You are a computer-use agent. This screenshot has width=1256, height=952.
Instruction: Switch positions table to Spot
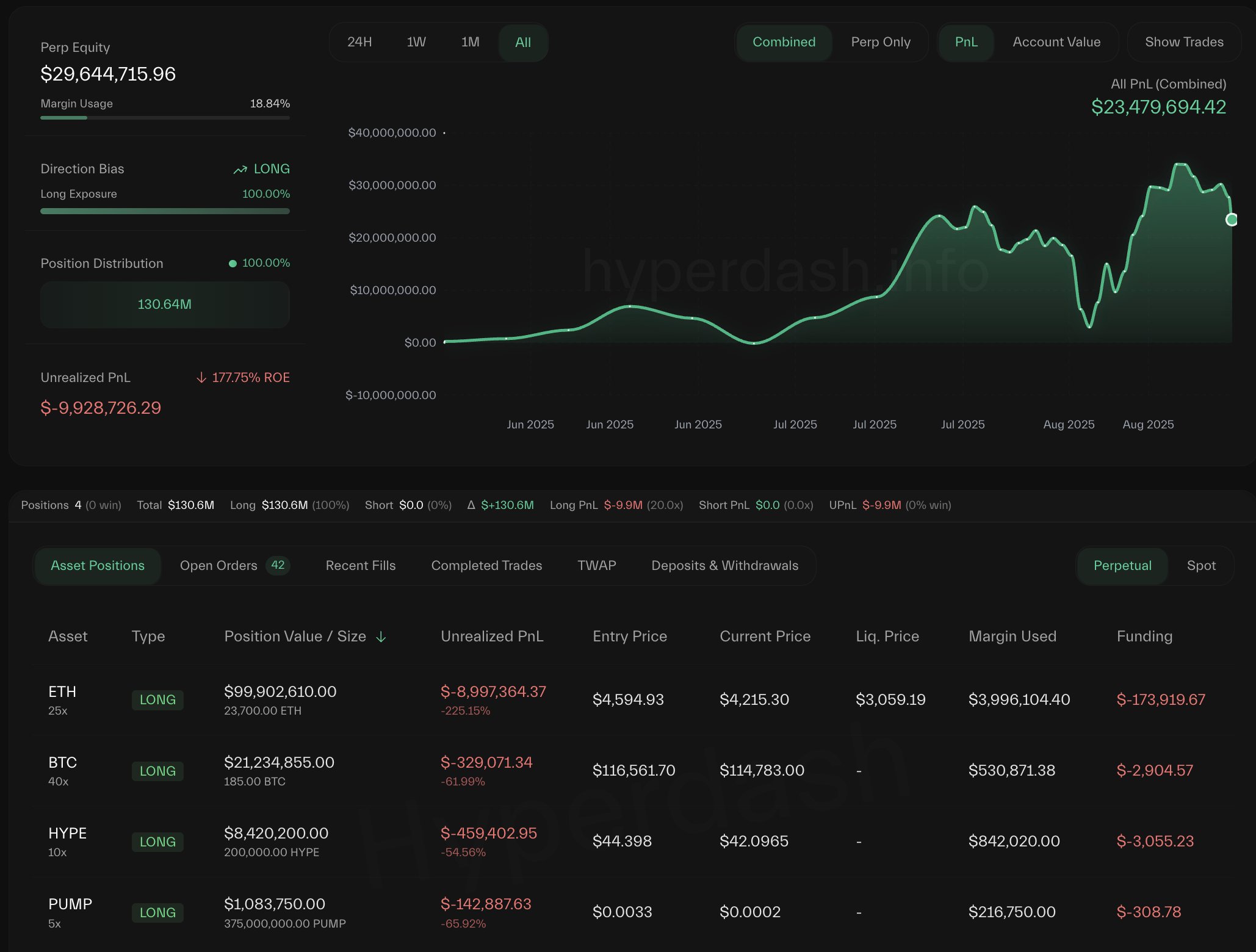coord(1201,566)
